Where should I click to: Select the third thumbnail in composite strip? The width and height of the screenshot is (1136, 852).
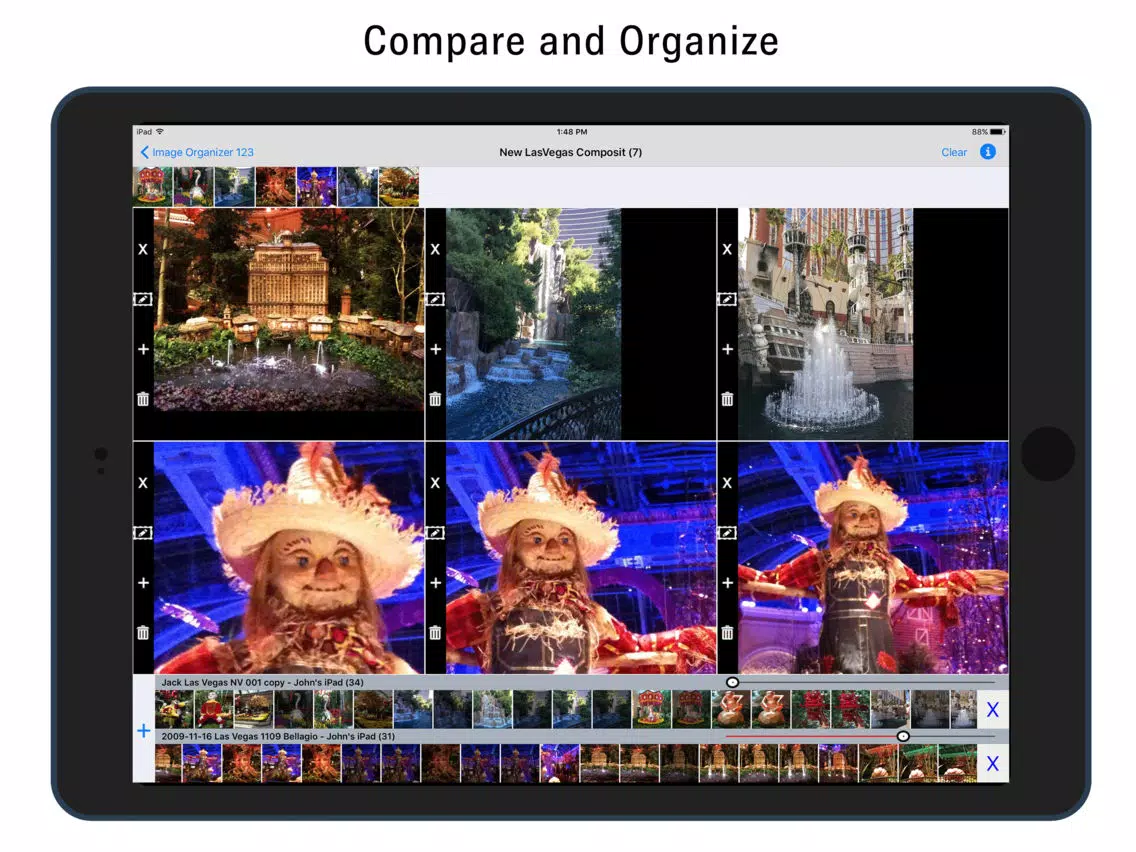click(x=235, y=187)
